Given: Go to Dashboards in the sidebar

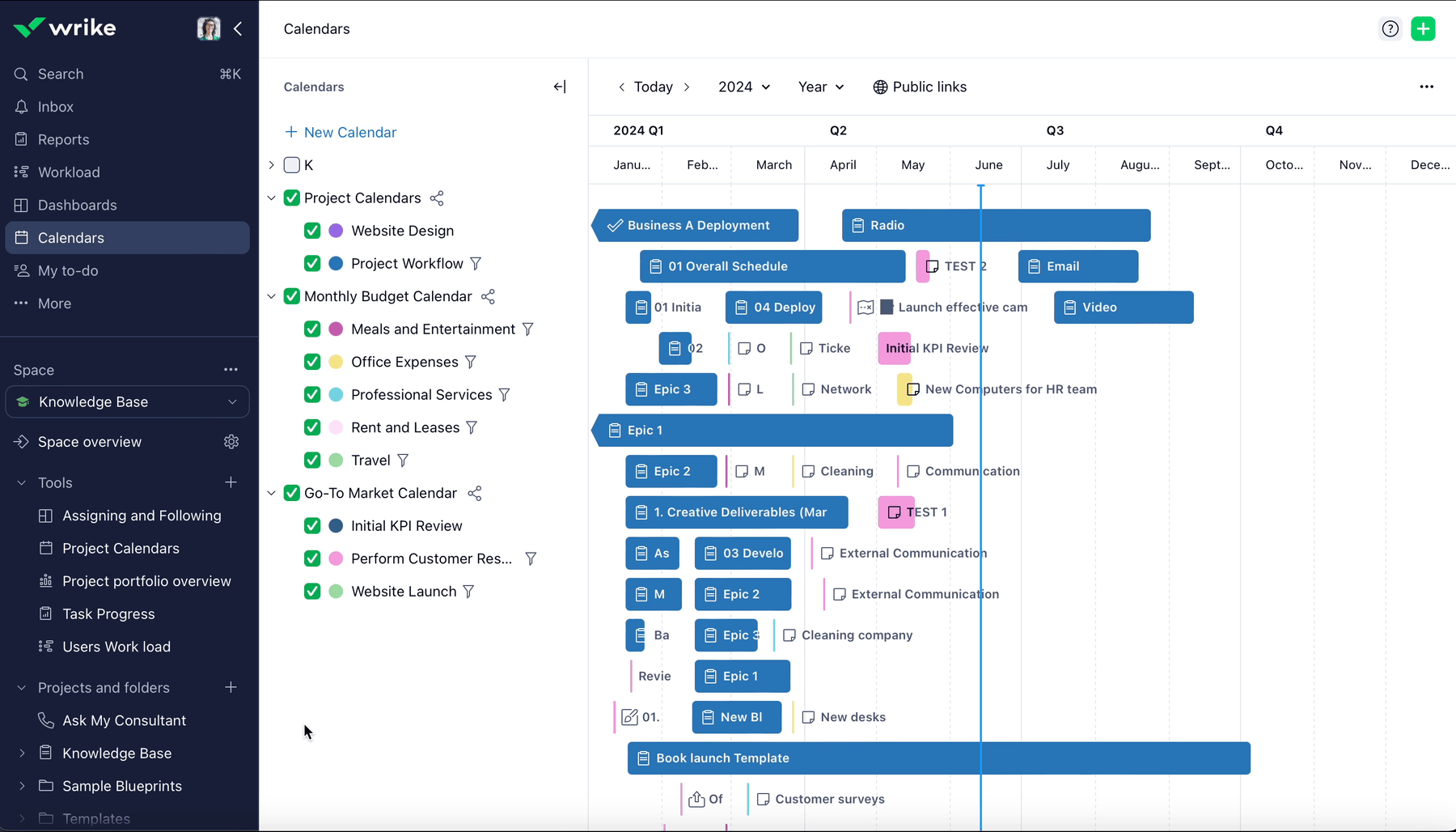Looking at the screenshot, I should [x=77, y=205].
